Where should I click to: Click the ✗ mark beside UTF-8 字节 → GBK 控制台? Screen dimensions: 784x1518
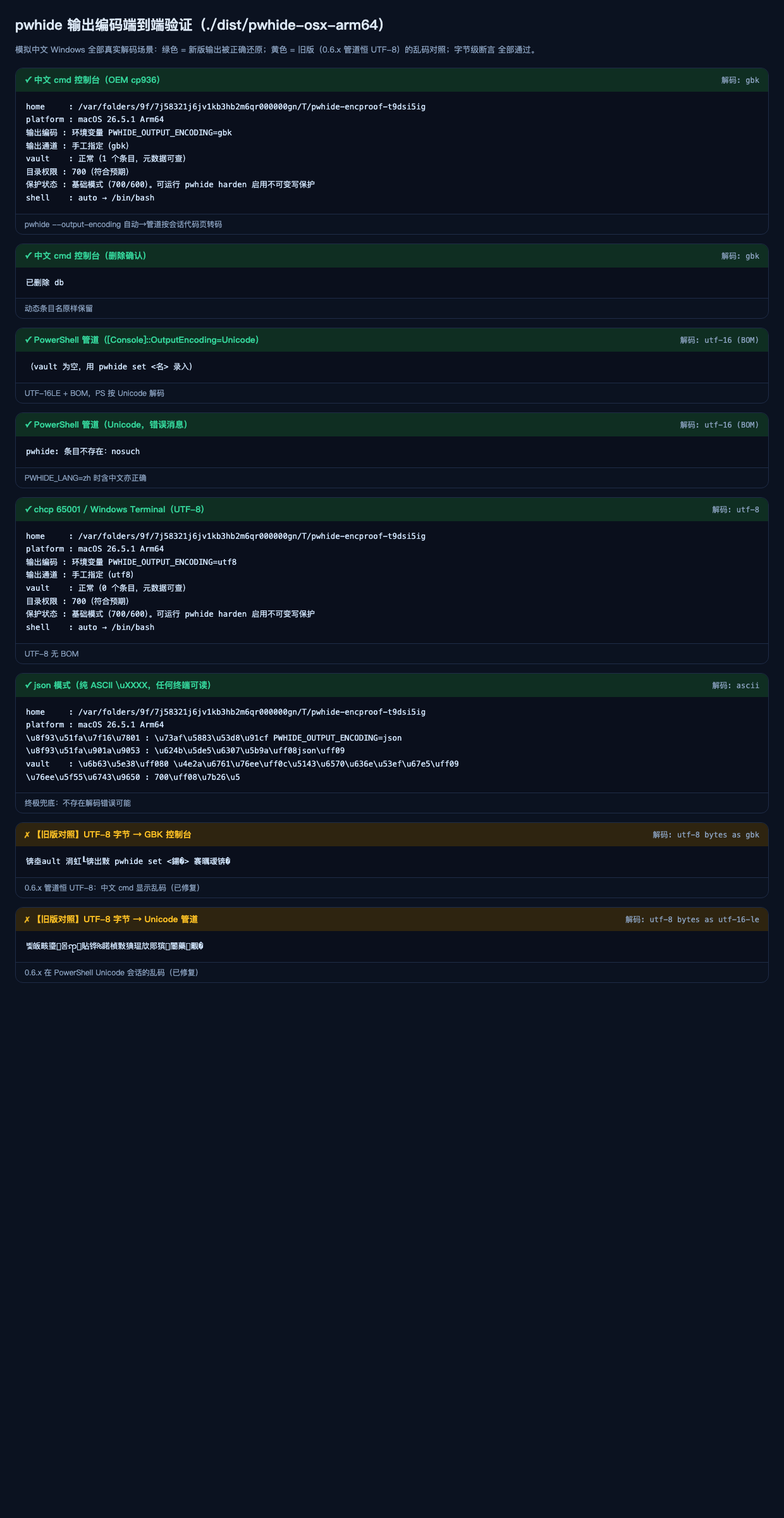click(x=27, y=834)
